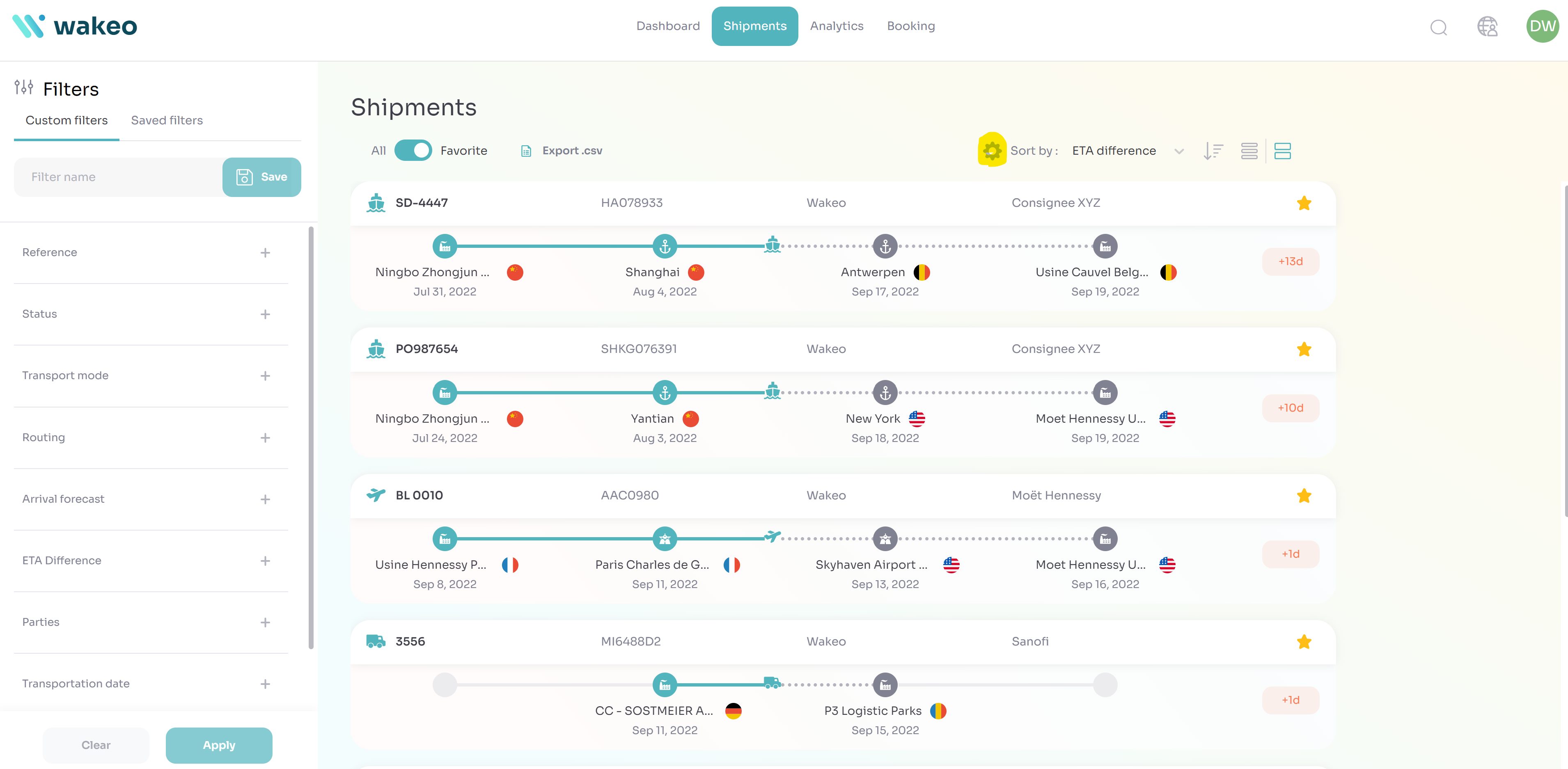This screenshot has height=769, width=1568.
Task: Click the Filter name input field
Action: pyautogui.click(x=119, y=177)
